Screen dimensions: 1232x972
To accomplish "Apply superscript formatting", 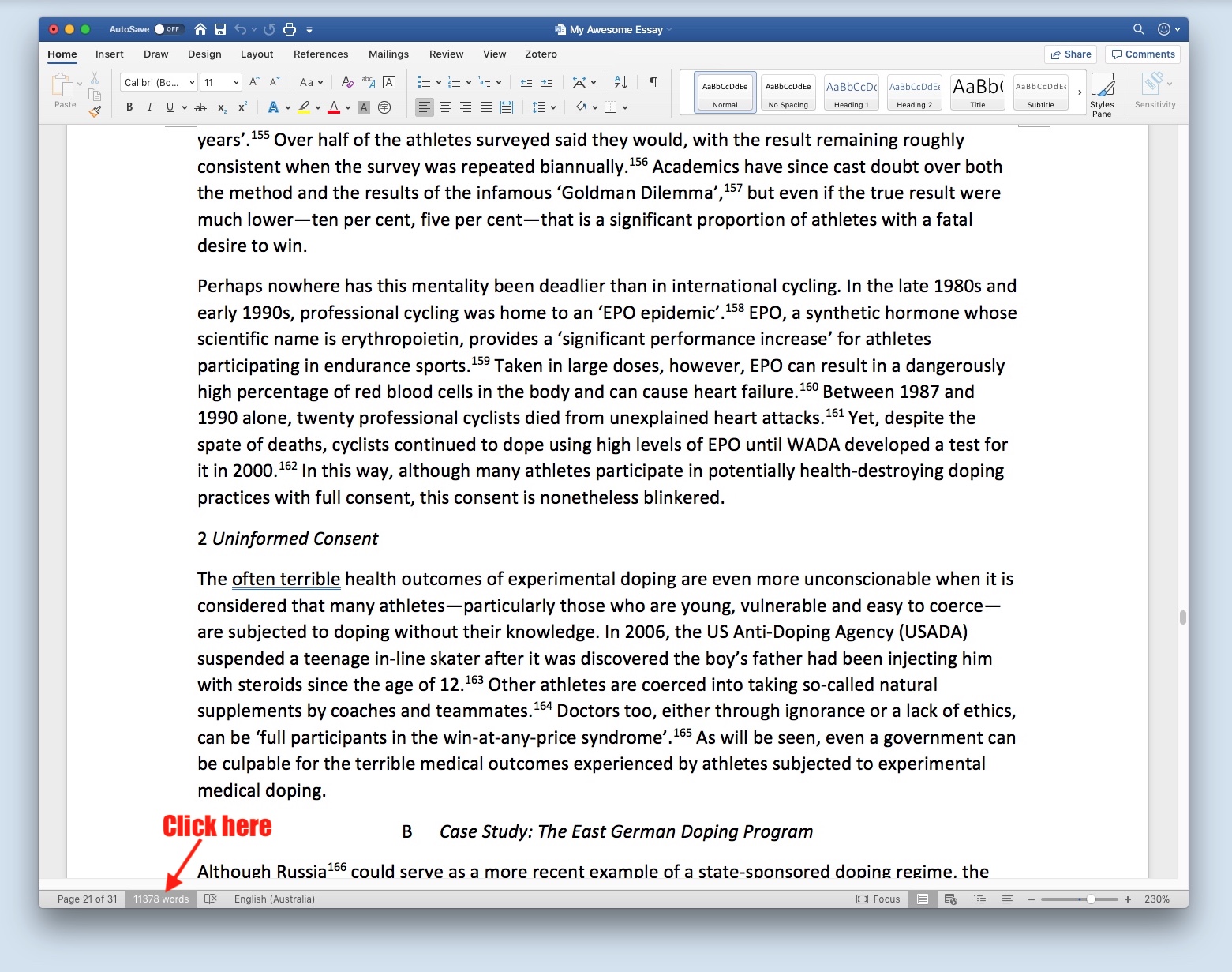I will (x=241, y=107).
